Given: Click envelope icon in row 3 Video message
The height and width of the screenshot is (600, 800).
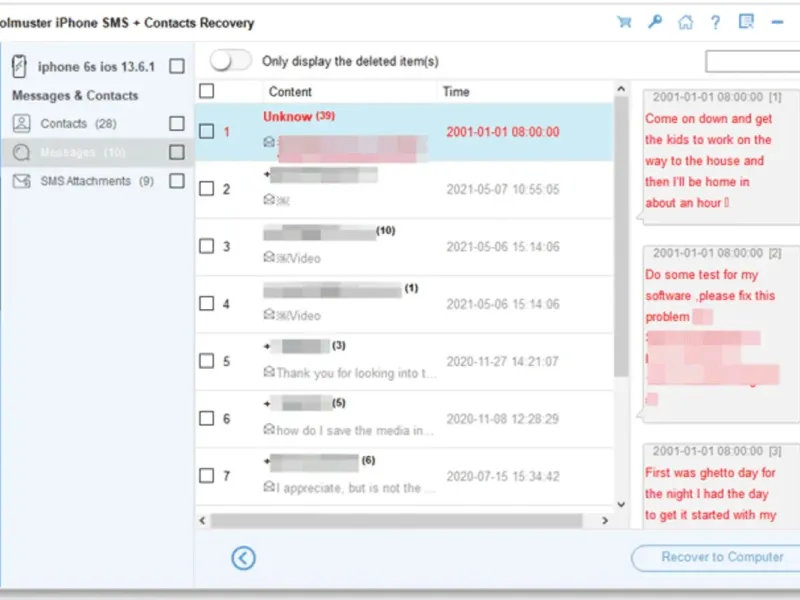Looking at the screenshot, I should coord(269,257).
